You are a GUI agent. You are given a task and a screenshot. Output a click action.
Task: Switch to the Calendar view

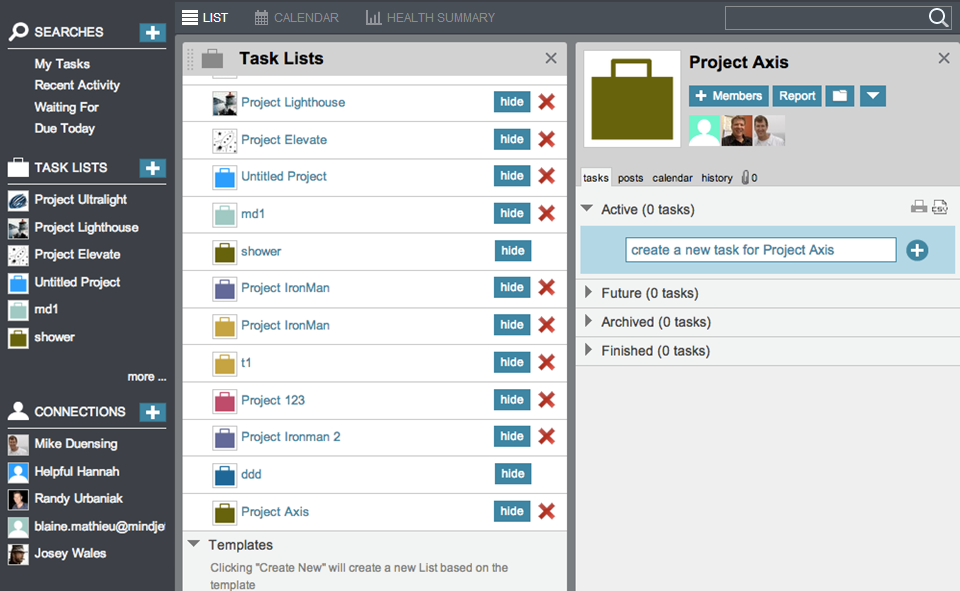[x=296, y=18]
